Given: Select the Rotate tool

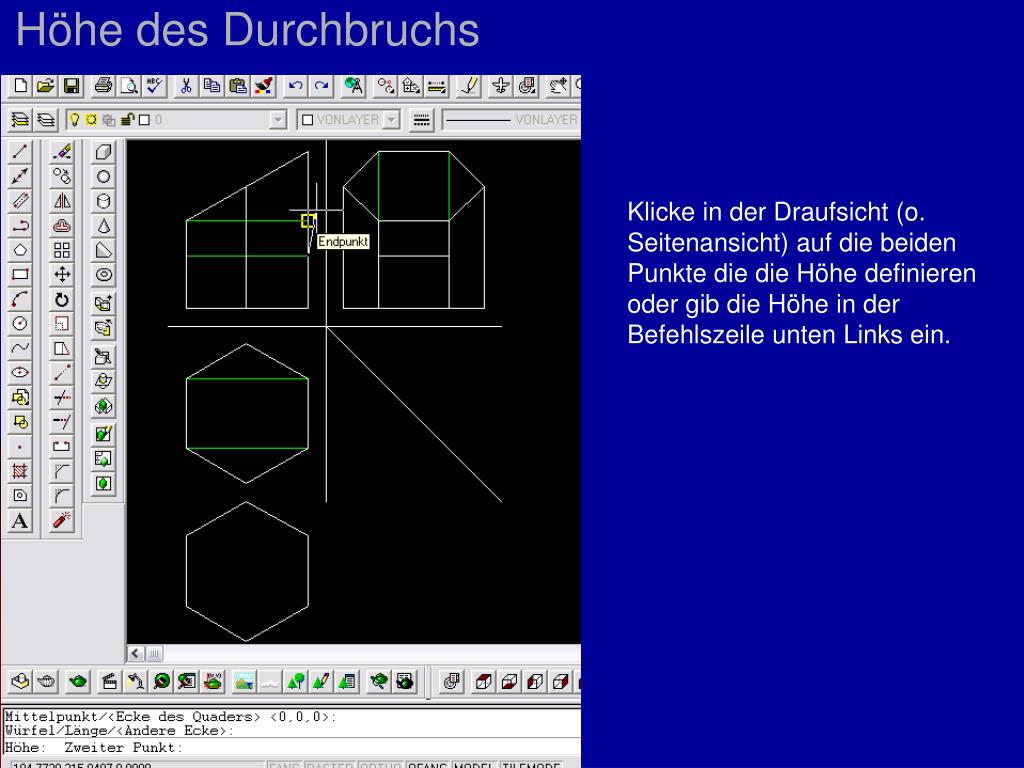Looking at the screenshot, I should [x=62, y=299].
